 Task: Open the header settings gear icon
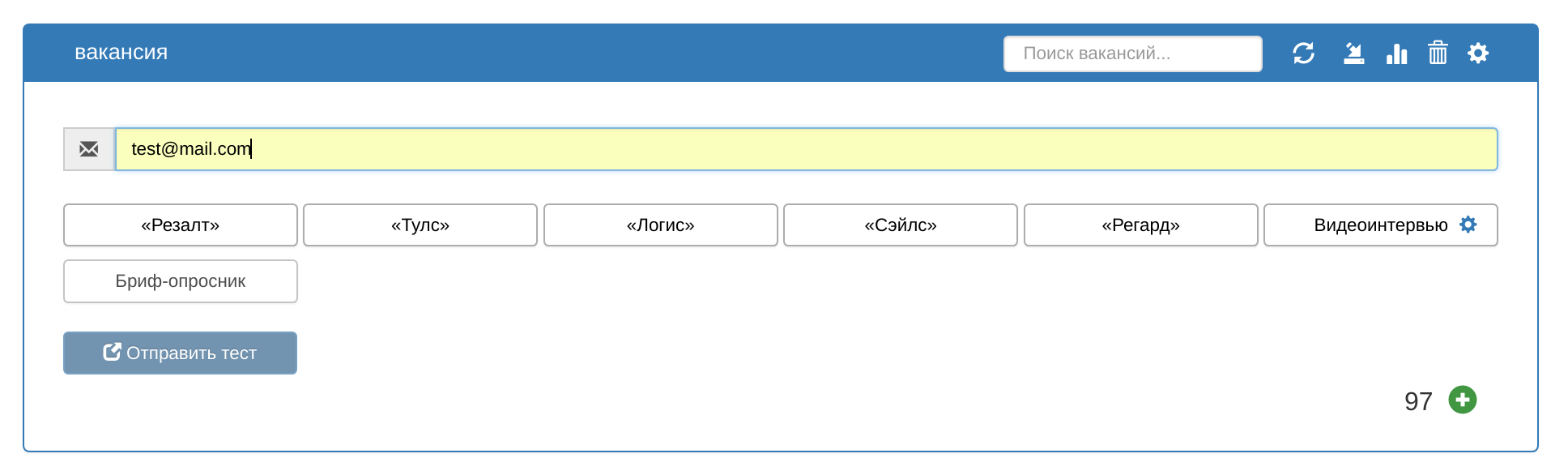(1478, 53)
